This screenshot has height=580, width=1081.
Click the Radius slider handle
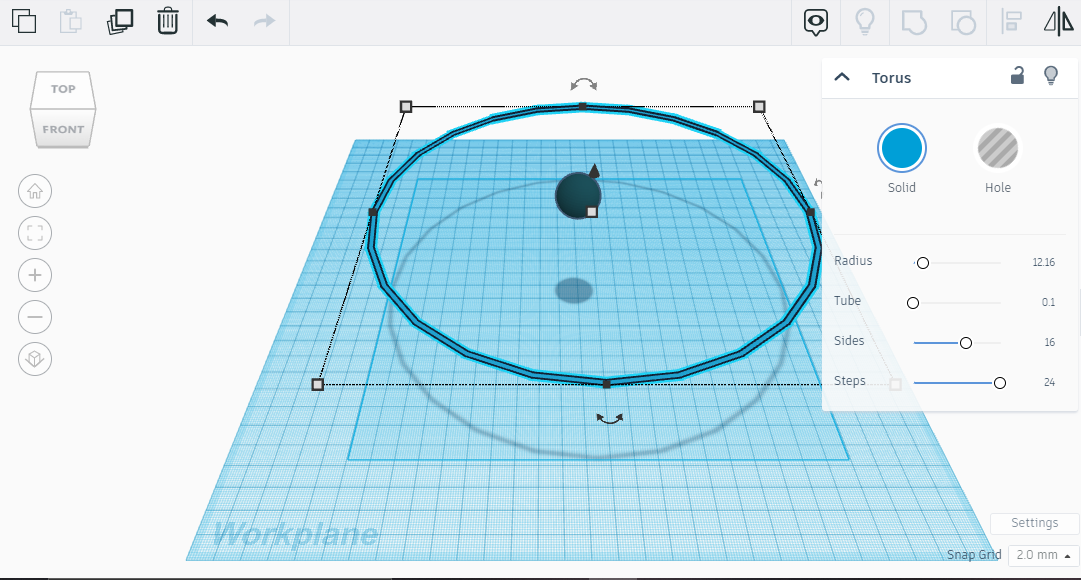(922, 263)
